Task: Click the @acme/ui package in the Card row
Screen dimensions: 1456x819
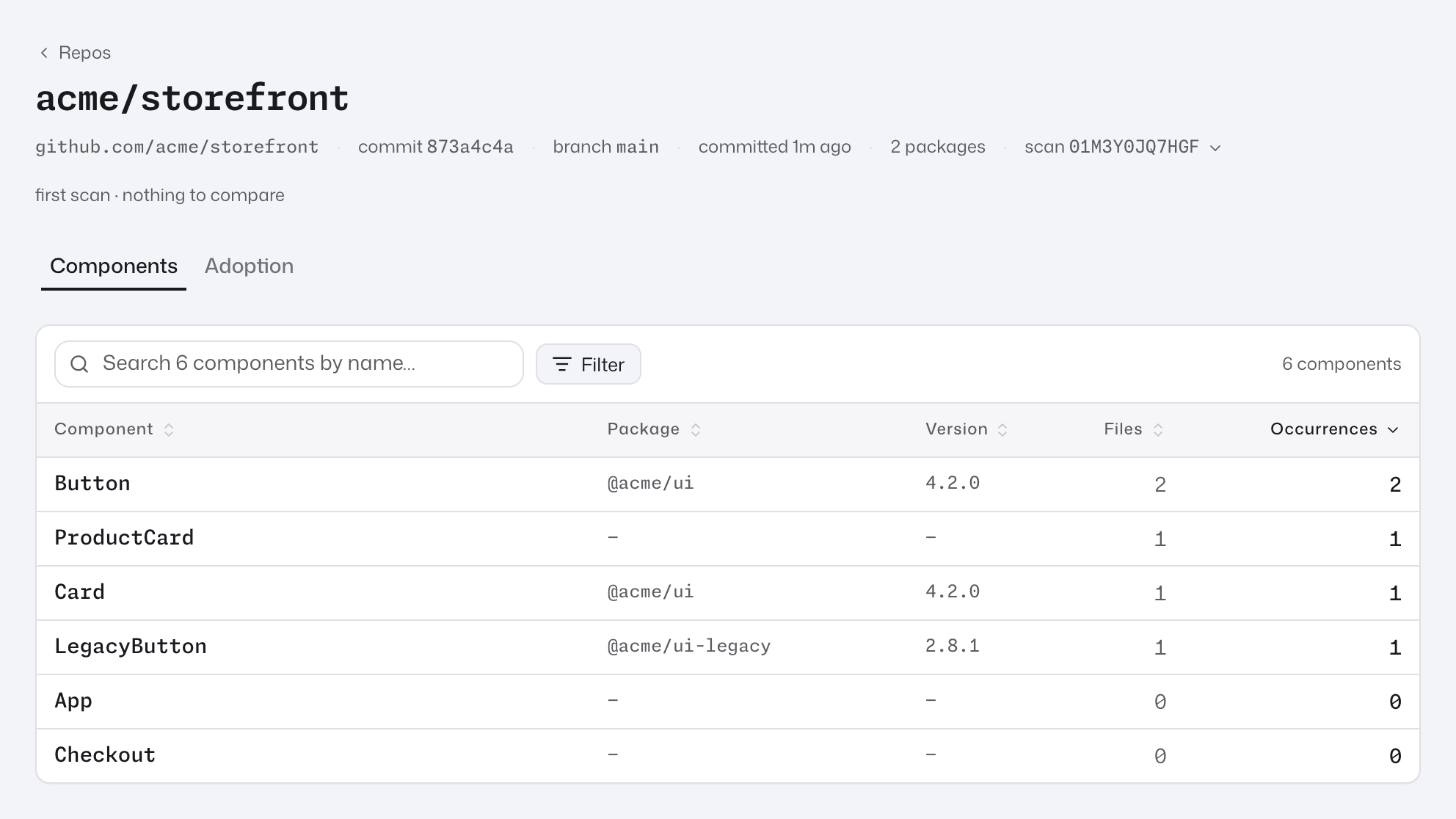Action: point(650,591)
